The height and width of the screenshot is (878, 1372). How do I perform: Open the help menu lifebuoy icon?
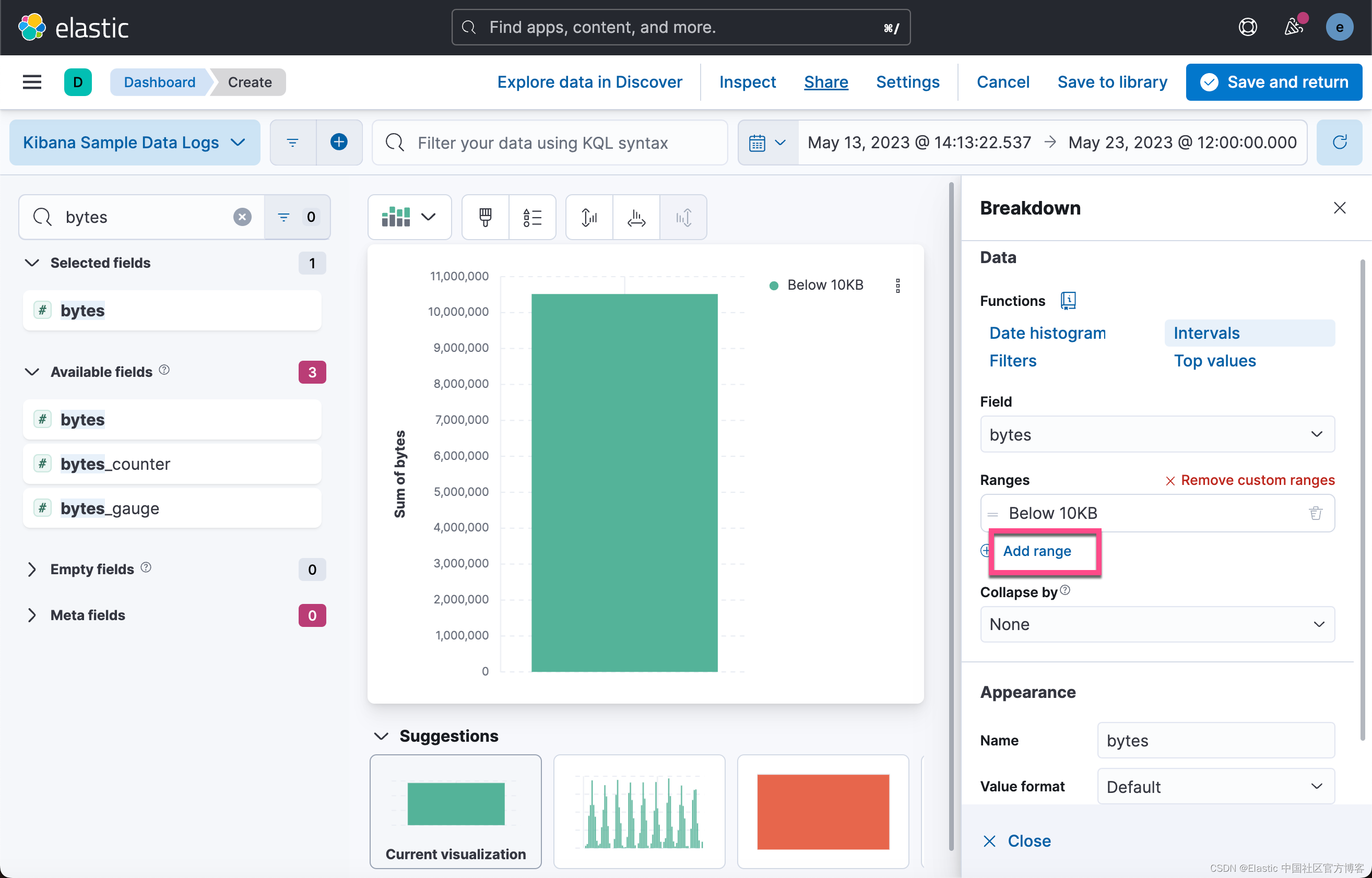click(x=1248, y=27)
